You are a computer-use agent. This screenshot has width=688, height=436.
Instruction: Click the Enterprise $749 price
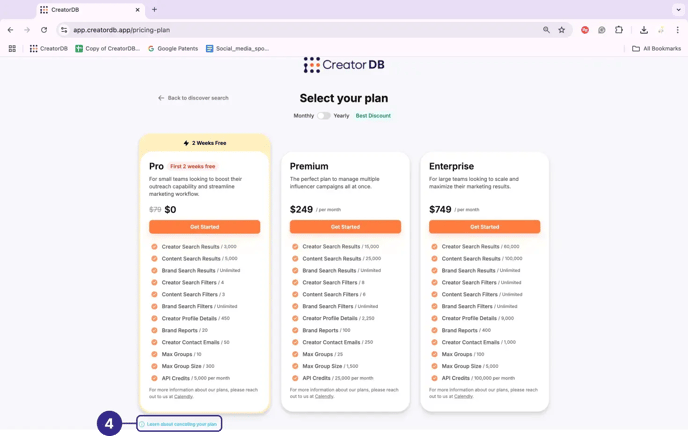pos(441,210)
